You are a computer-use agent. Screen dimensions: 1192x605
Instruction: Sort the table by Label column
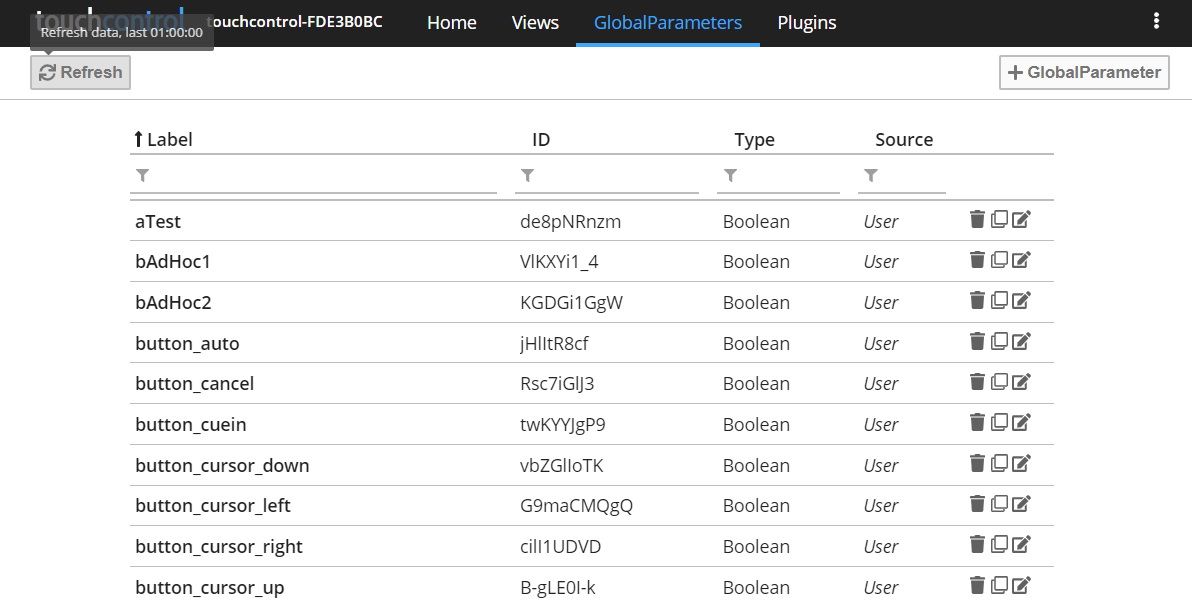tap(168, 140)
